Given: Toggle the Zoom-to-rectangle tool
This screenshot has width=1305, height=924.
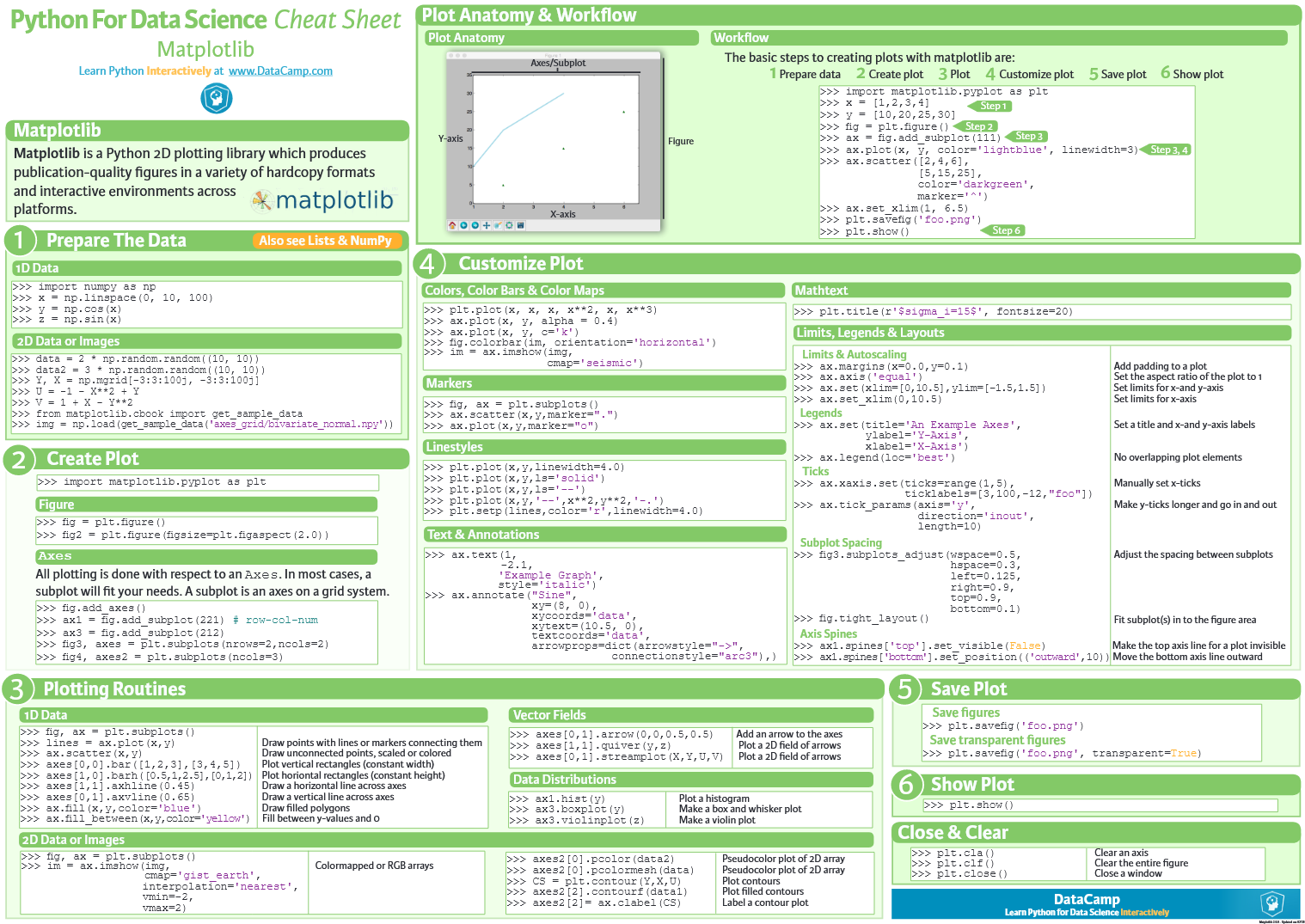Looking at the screenshot, I should [x=498, y=225].
